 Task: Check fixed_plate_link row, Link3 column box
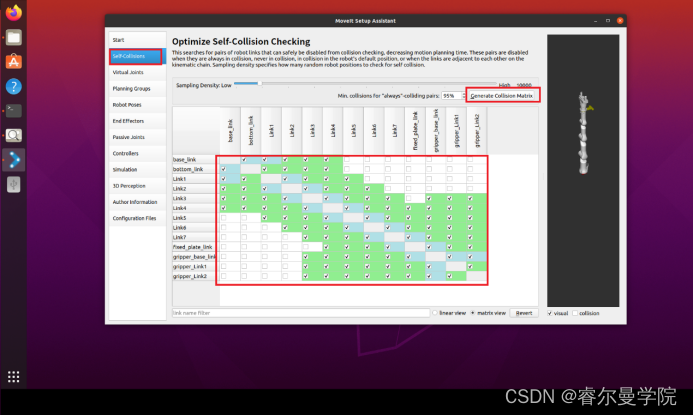coord(306,247)
